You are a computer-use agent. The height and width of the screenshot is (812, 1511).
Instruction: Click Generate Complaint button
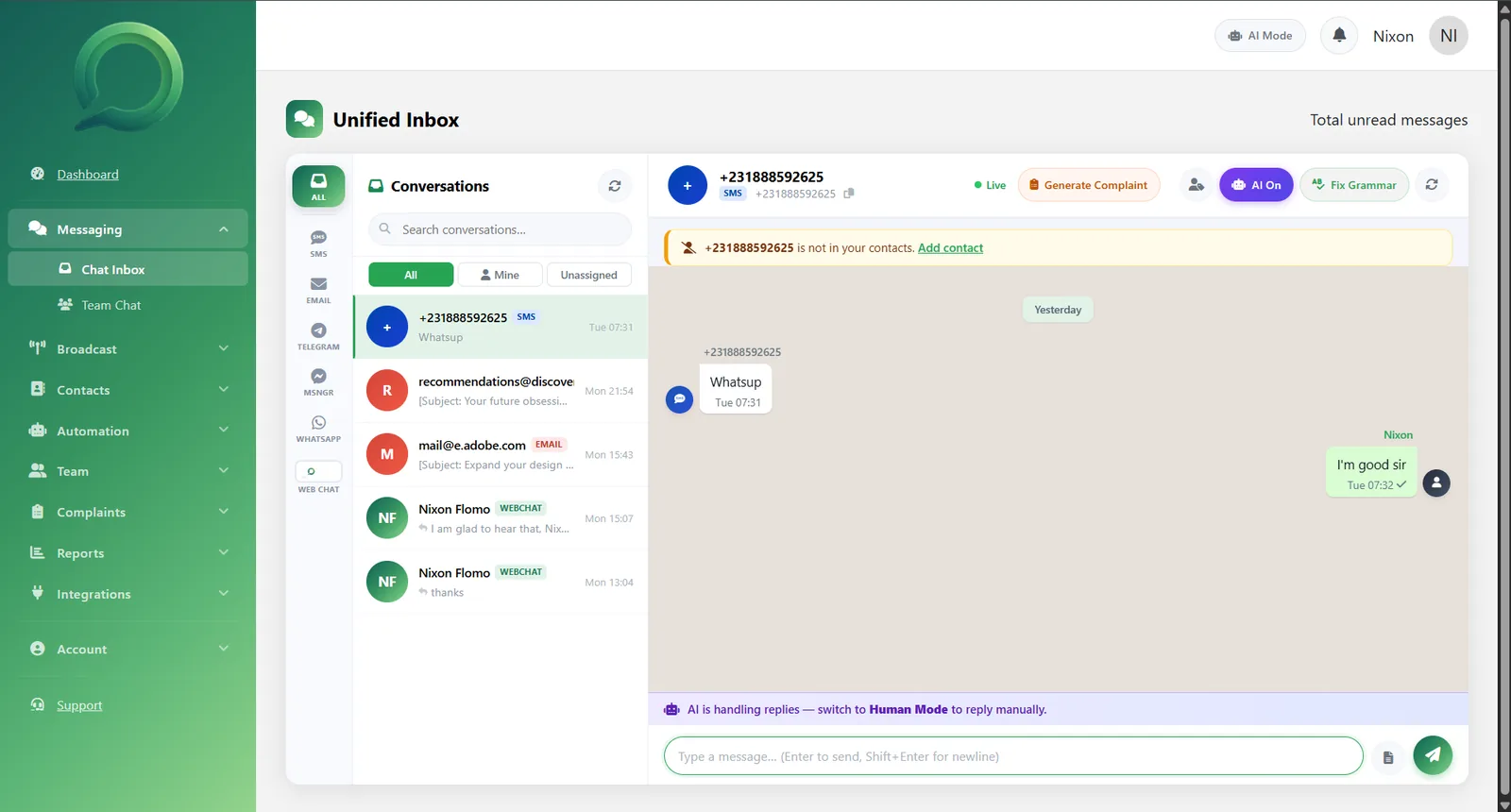click(x=1088, y=185)
